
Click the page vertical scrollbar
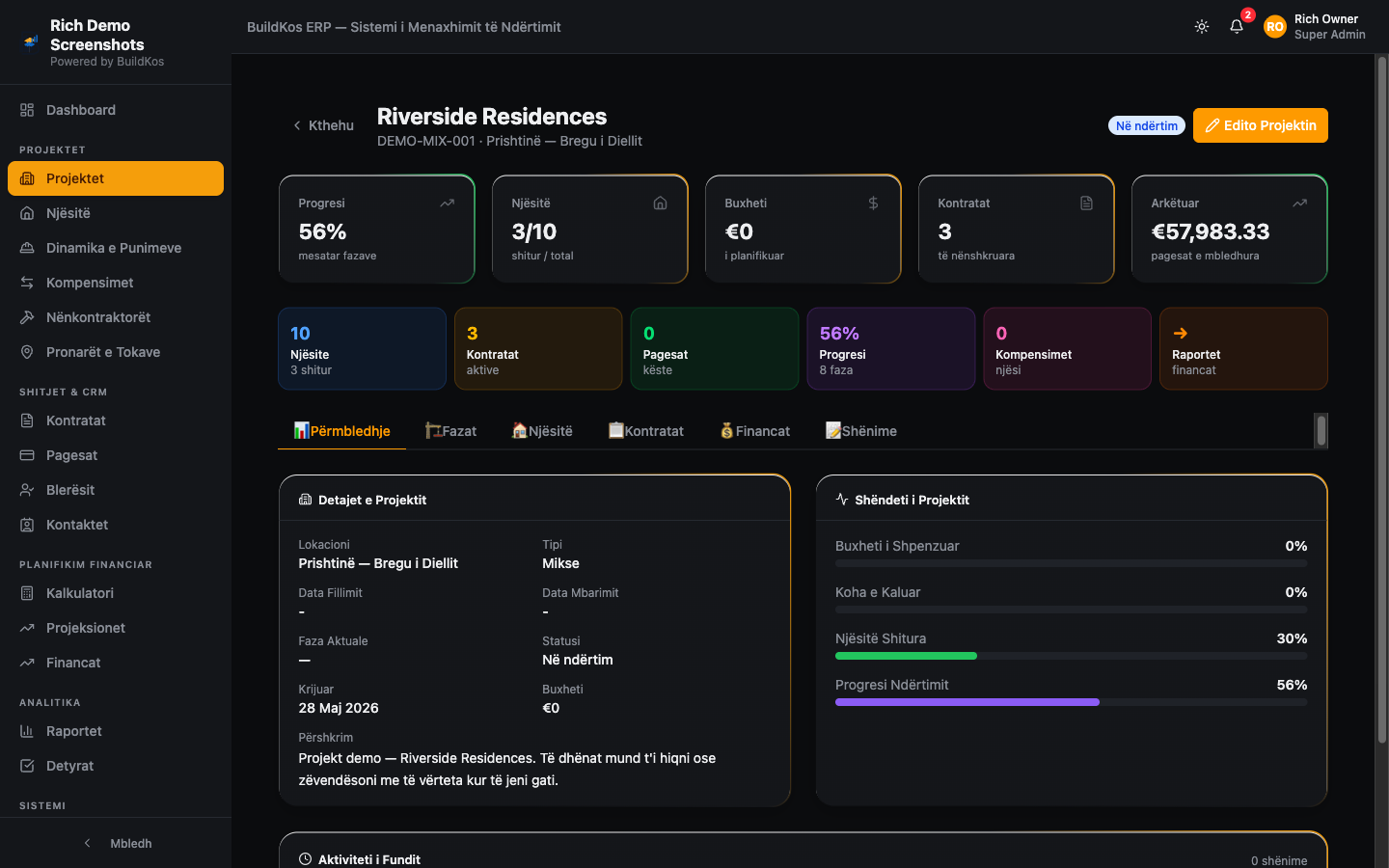click(1381, 400)
